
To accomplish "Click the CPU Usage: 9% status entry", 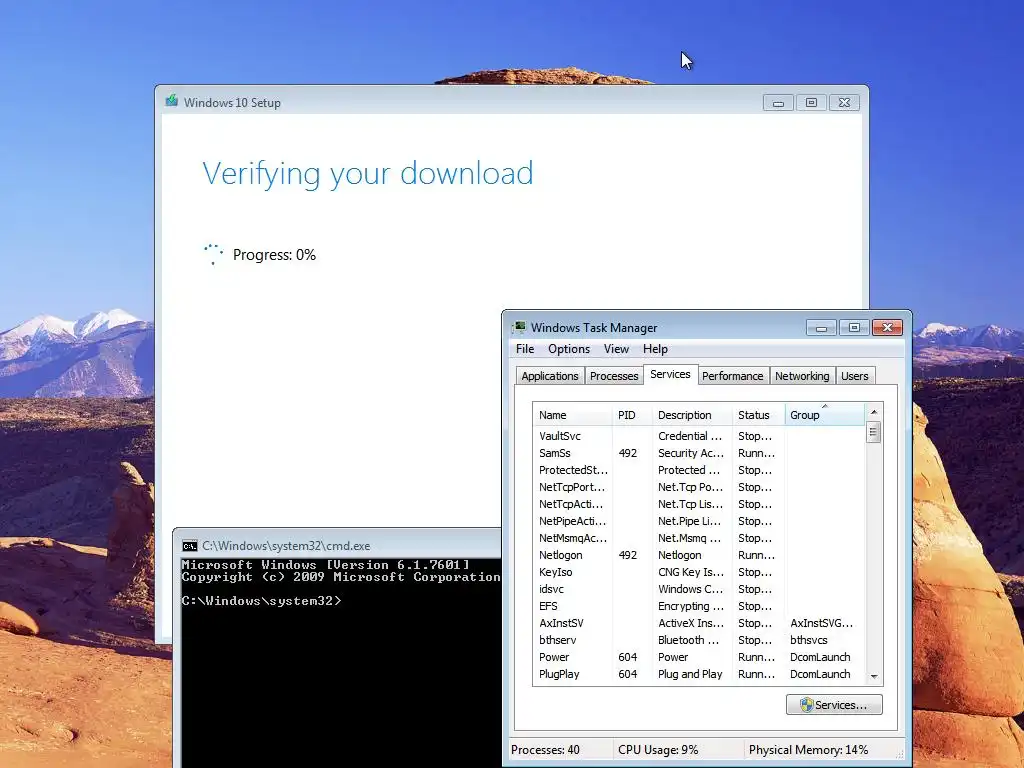I will coord(658,750).
